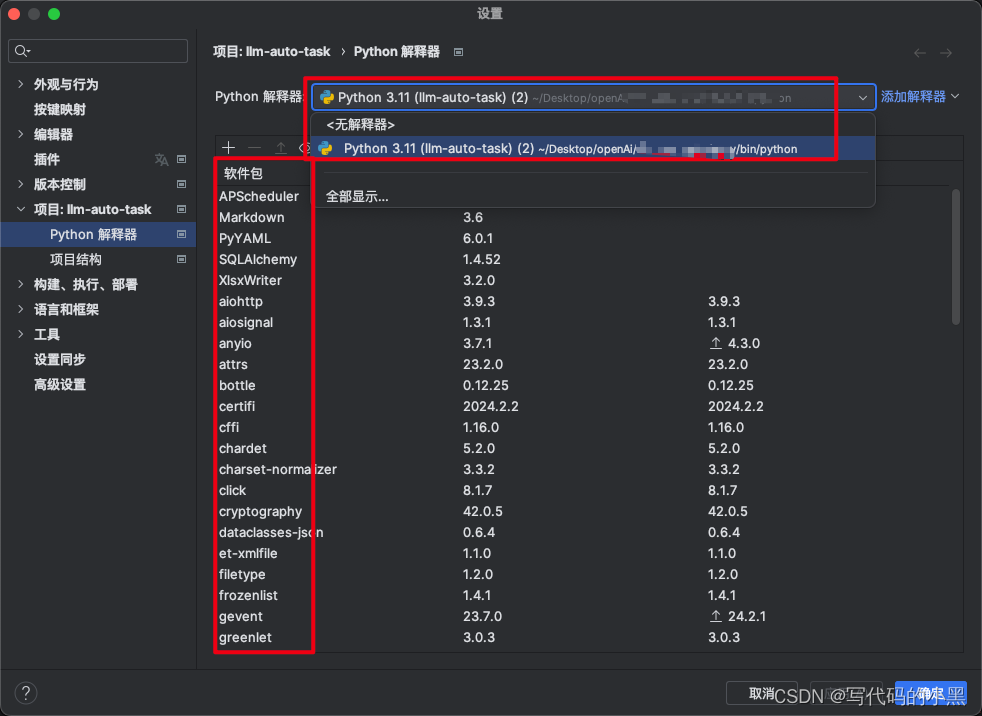Open 高级设置 settings page

59,385
